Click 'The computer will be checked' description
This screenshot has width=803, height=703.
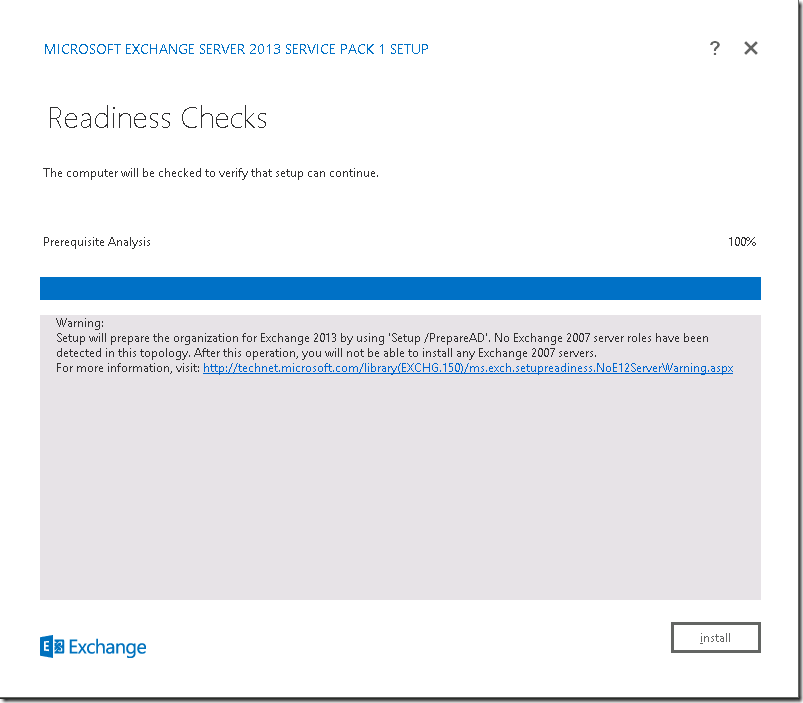point(211,173)
